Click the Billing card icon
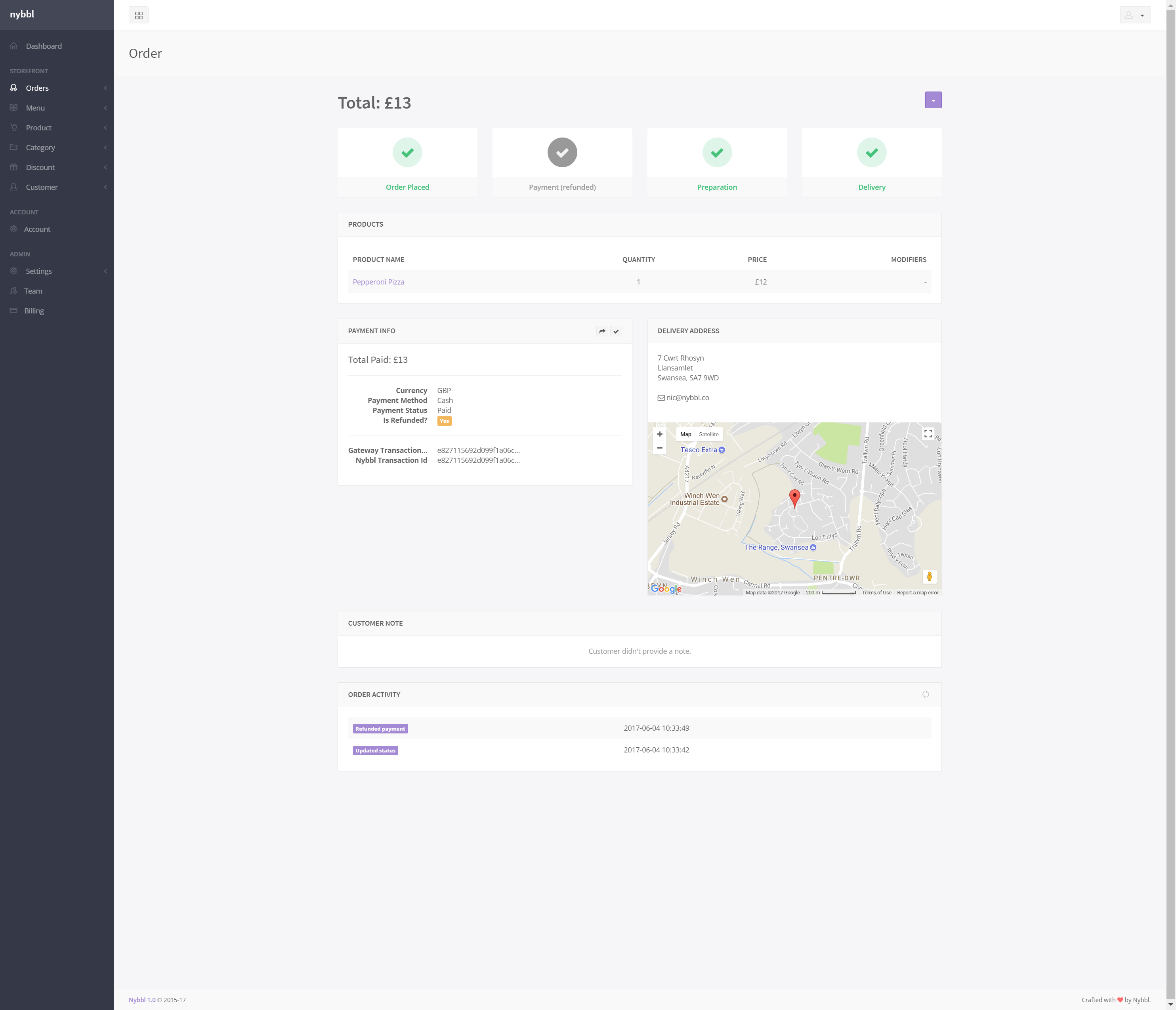The width and height of the screenshot is (1176, 1010). [x=13, y=311]
